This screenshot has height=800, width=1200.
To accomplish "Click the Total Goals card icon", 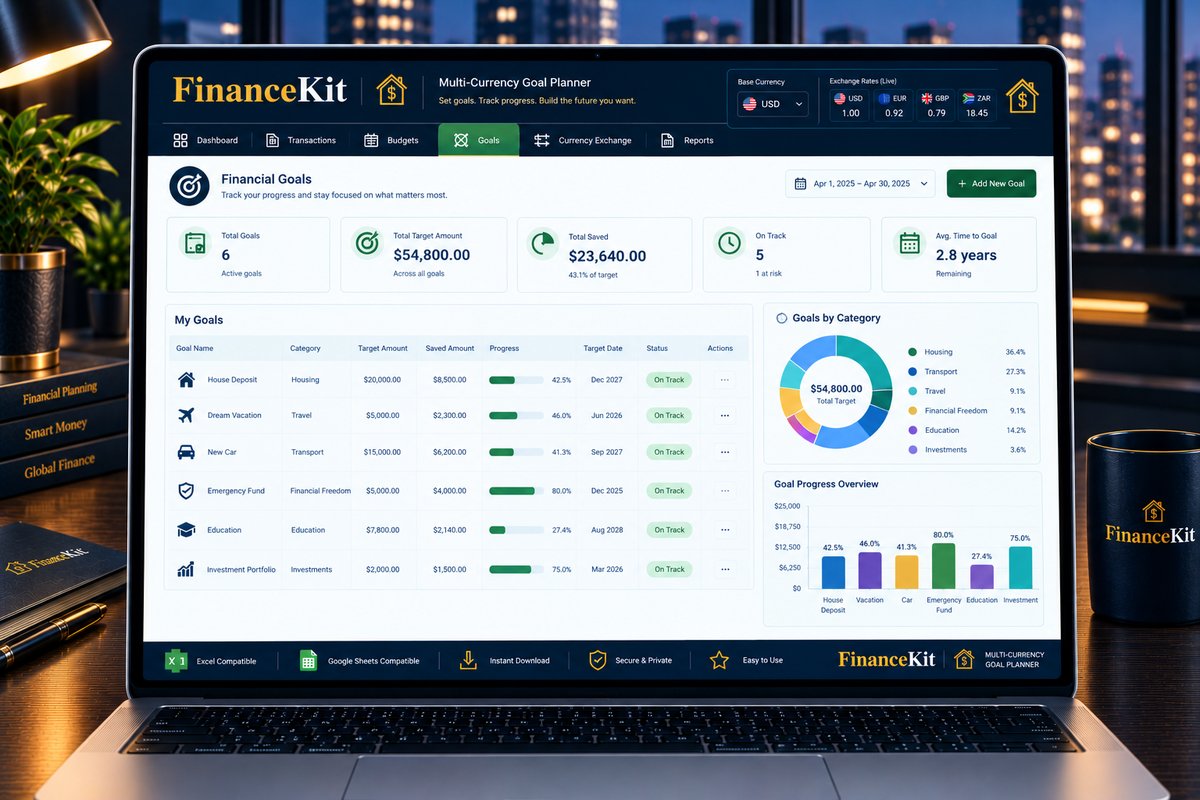I will click(x=195, y=243).
